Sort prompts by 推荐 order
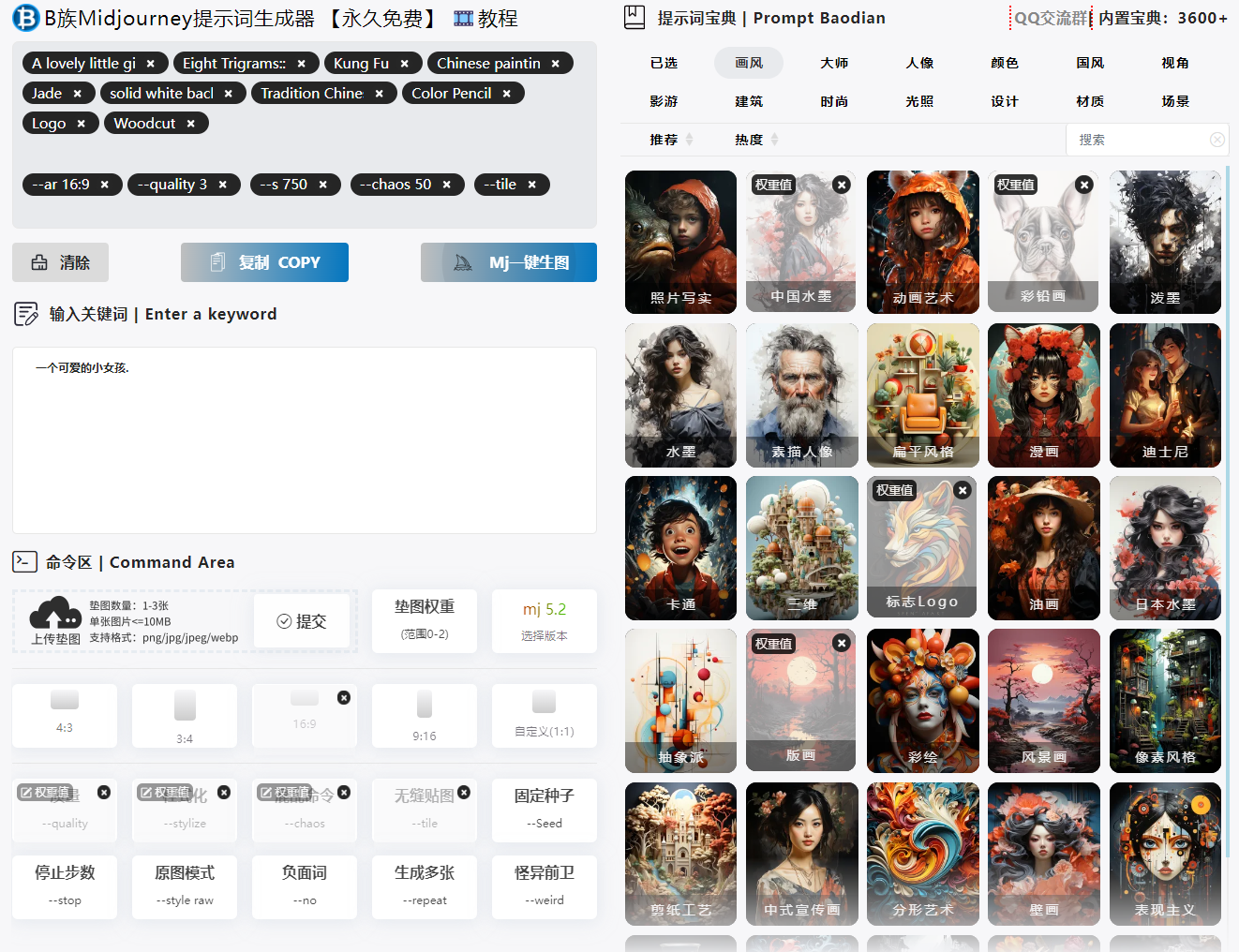The height and width of the screenshot is (952, 1239). tap(670, 140)
